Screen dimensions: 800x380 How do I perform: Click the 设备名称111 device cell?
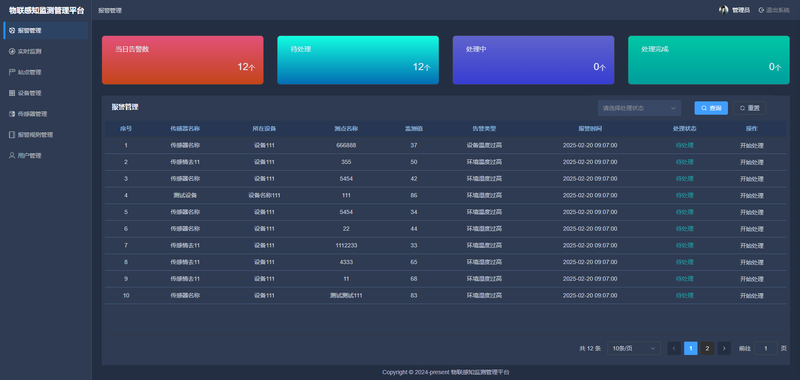(264, 195)
